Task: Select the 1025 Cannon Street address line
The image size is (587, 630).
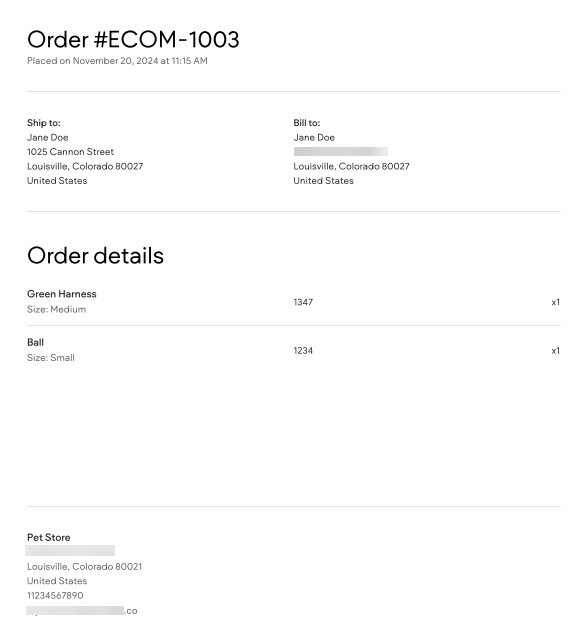Action: [70, 152]
